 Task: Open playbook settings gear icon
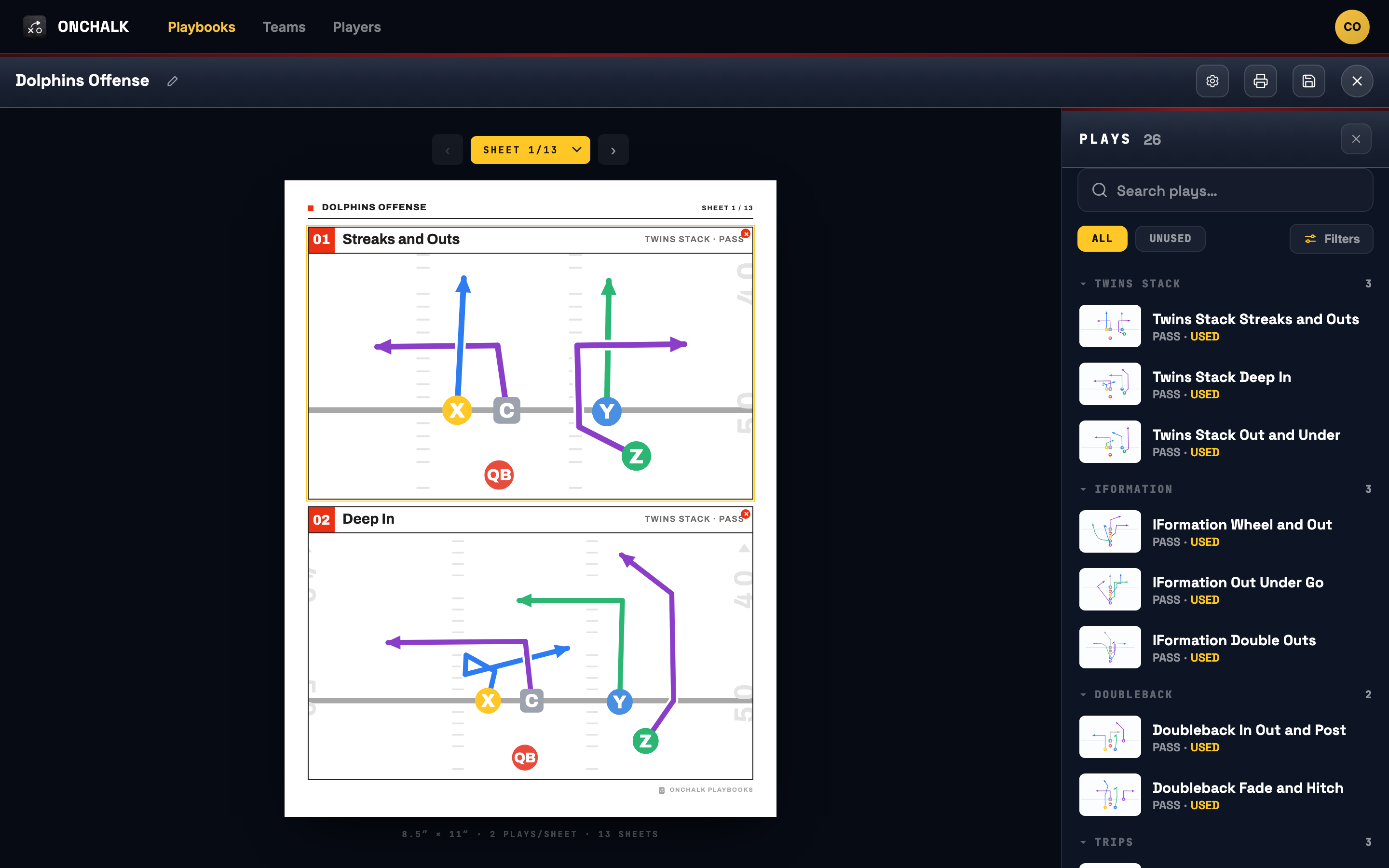tap(1212, 81)
